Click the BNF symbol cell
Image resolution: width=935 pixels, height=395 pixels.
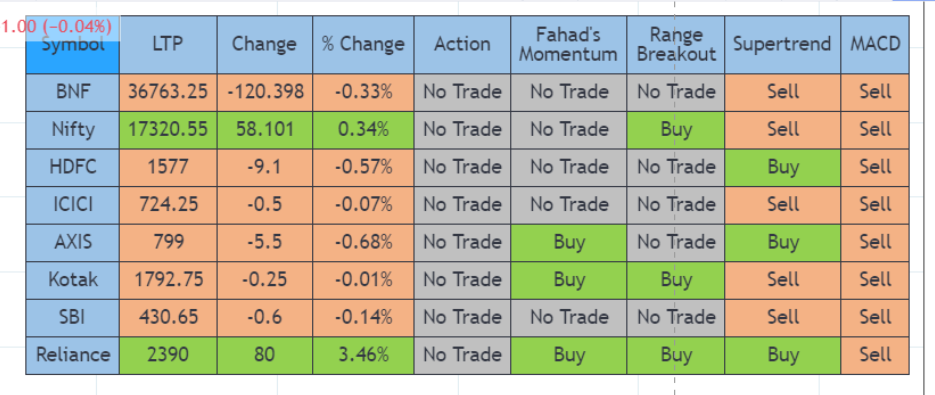pos(73,92)
